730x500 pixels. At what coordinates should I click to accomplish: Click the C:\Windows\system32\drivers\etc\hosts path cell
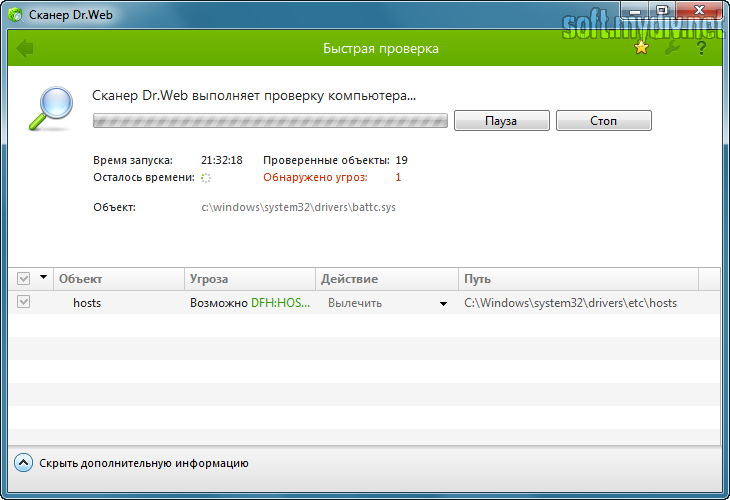[x=570, y=303]
